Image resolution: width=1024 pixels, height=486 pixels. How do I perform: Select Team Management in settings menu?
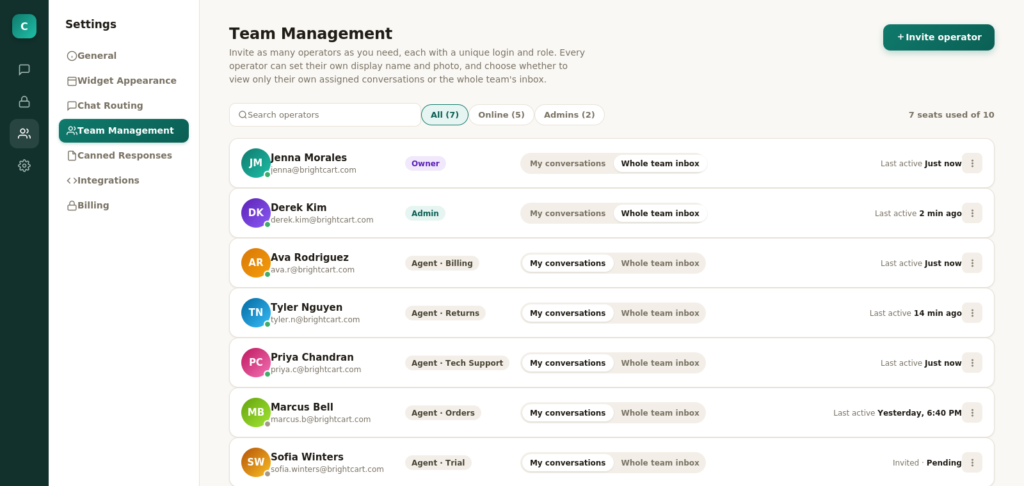[x=123, y=131]
